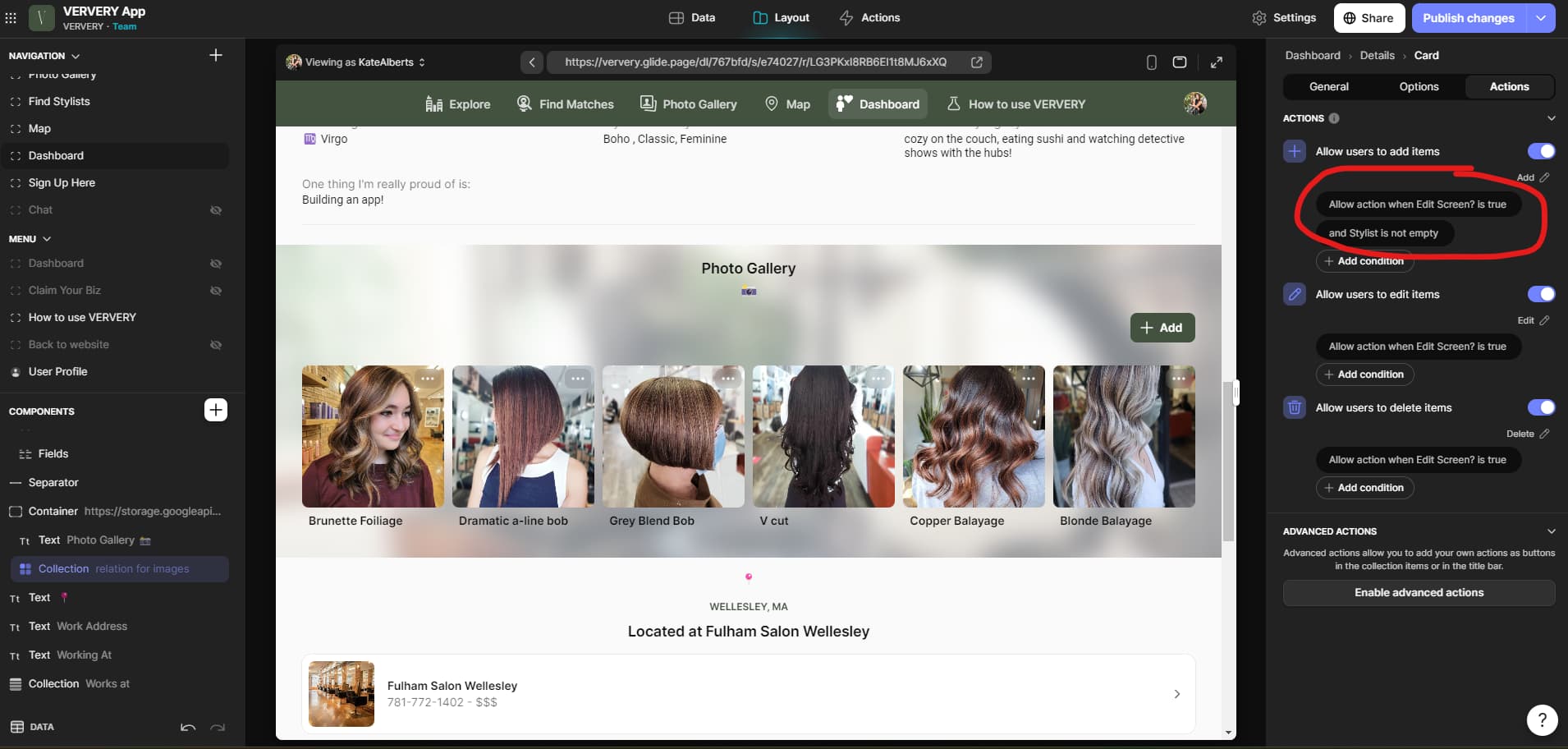Open the help question mark button
The image size is (1568, 749).
coord(1543,720)
